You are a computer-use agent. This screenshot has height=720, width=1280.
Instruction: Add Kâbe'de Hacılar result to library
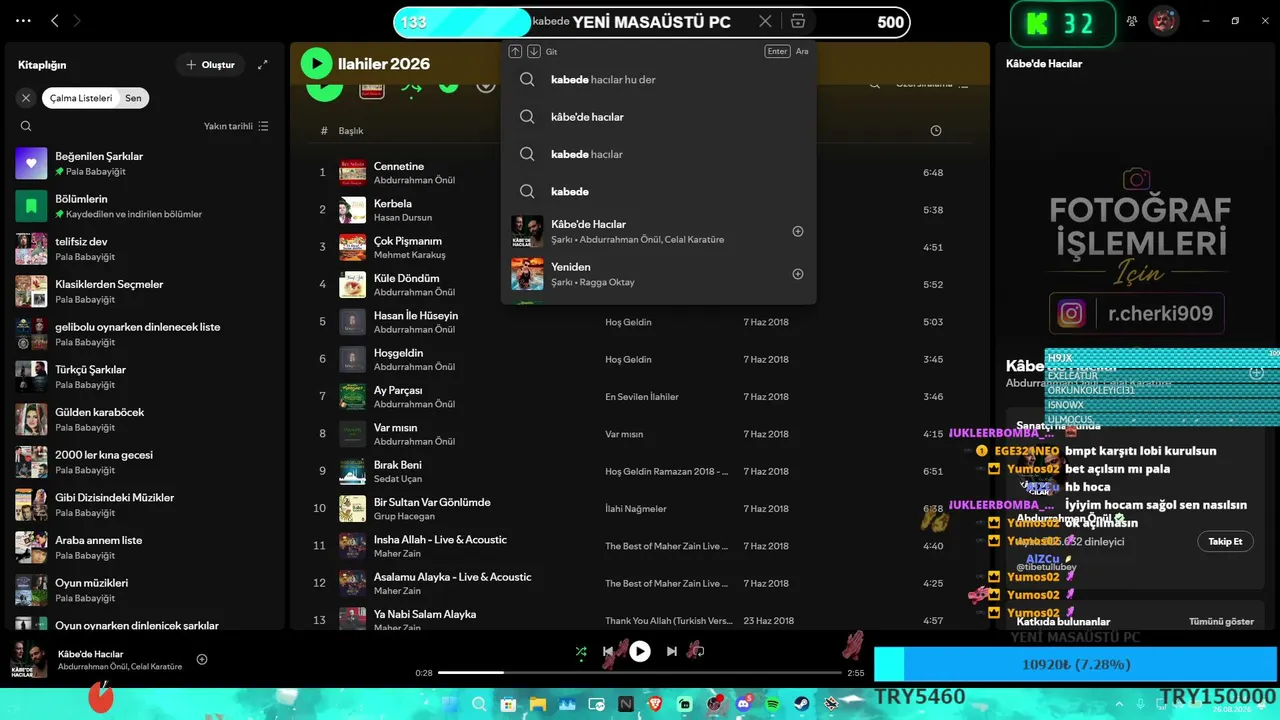[798, 231]
